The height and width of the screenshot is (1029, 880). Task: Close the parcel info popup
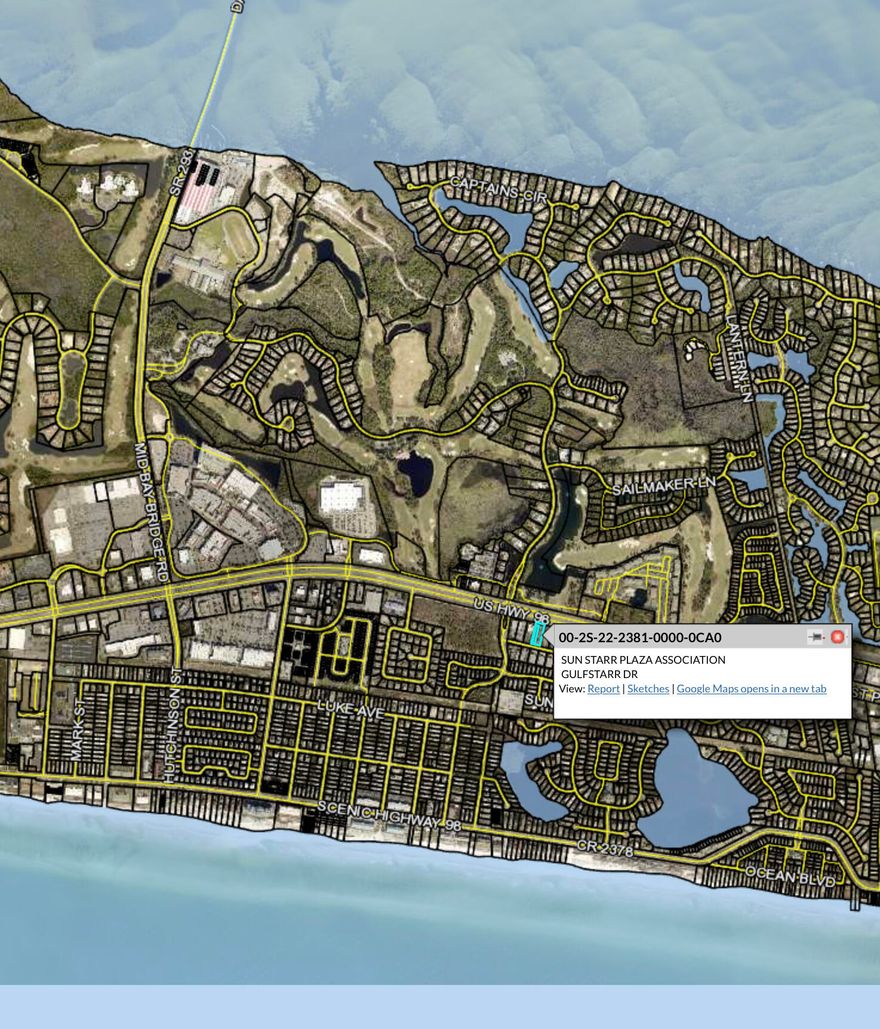click(x=838, y=637)
